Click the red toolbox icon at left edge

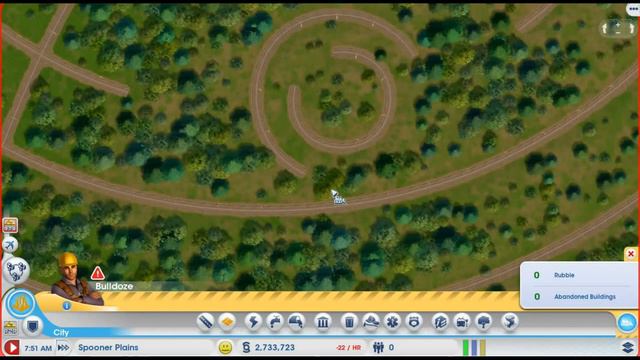point(10,225)
